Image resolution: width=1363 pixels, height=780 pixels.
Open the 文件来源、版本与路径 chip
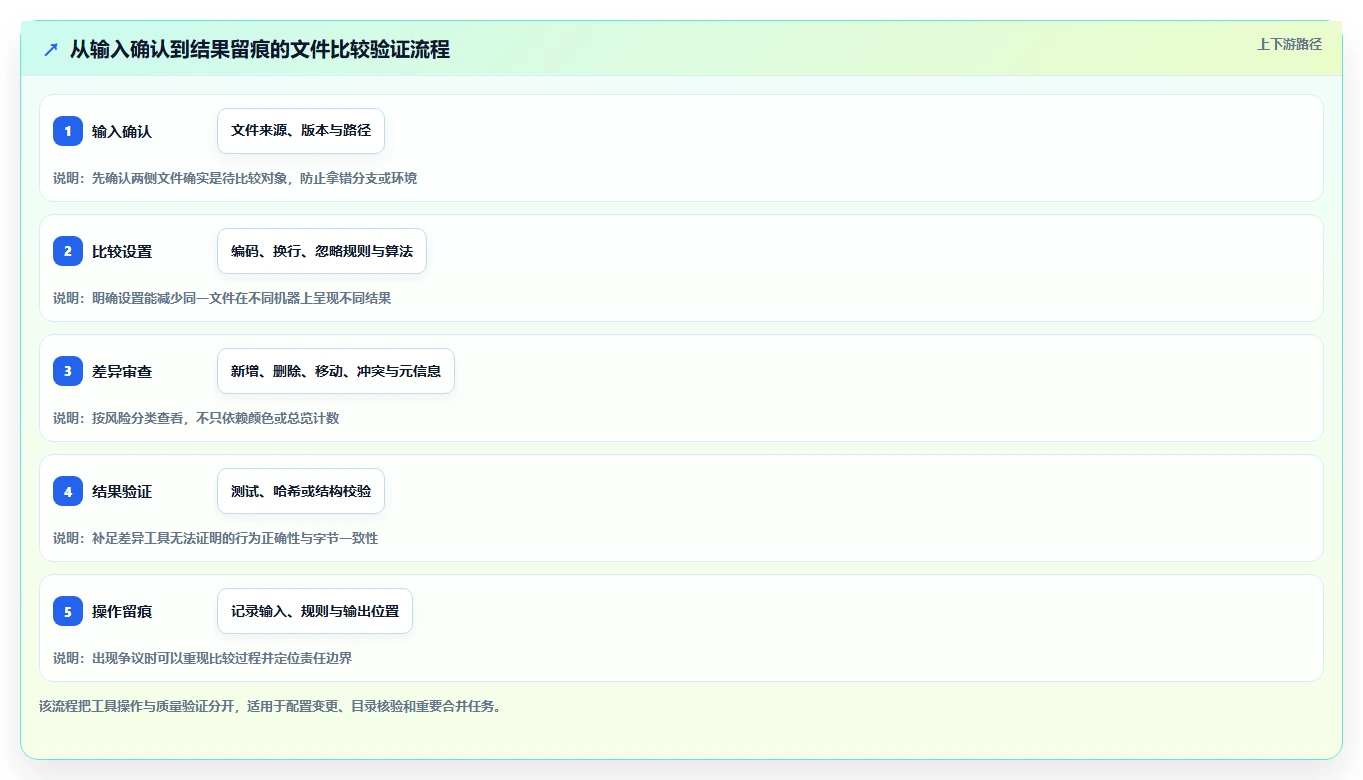[301, 131]
